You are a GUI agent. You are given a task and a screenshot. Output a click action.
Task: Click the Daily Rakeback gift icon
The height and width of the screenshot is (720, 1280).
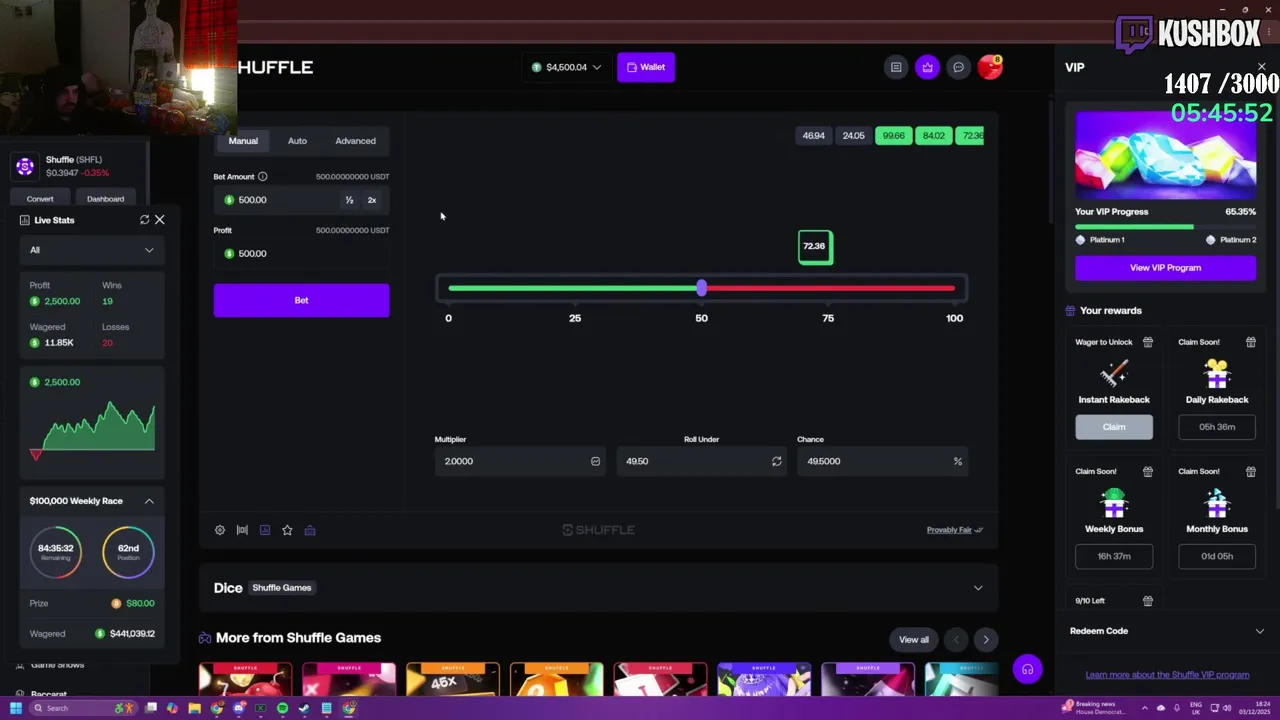(1251, 342)
